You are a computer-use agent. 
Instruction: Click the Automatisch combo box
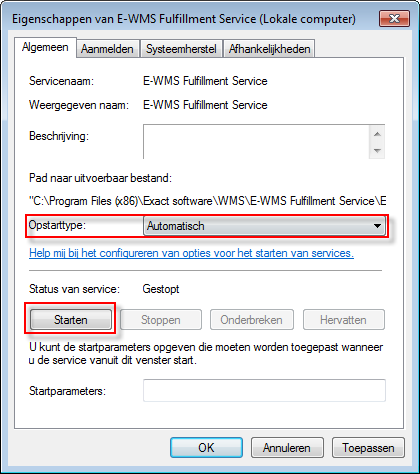(x=264, y=226)
